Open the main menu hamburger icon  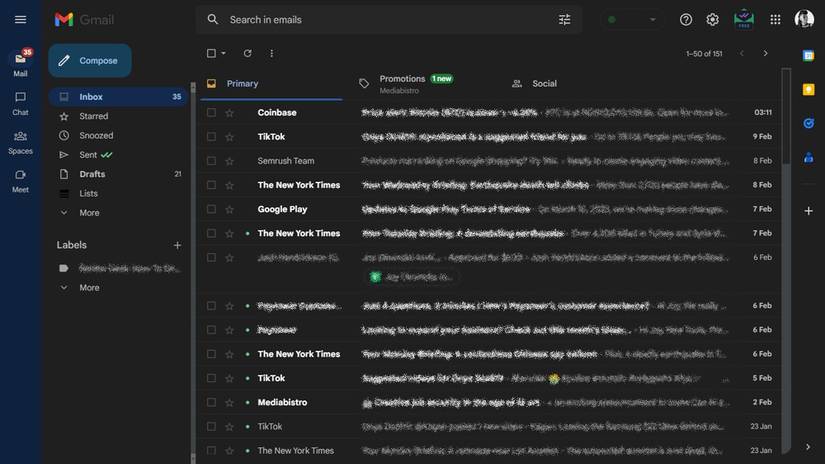tap(20, 20)
